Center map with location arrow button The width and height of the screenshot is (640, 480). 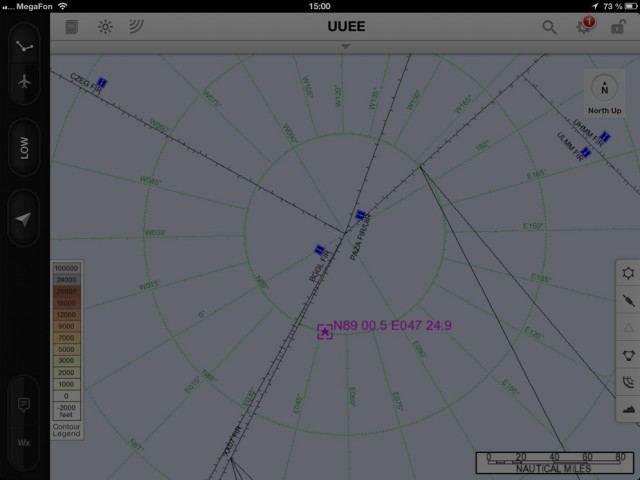click(x=24, y=219)
